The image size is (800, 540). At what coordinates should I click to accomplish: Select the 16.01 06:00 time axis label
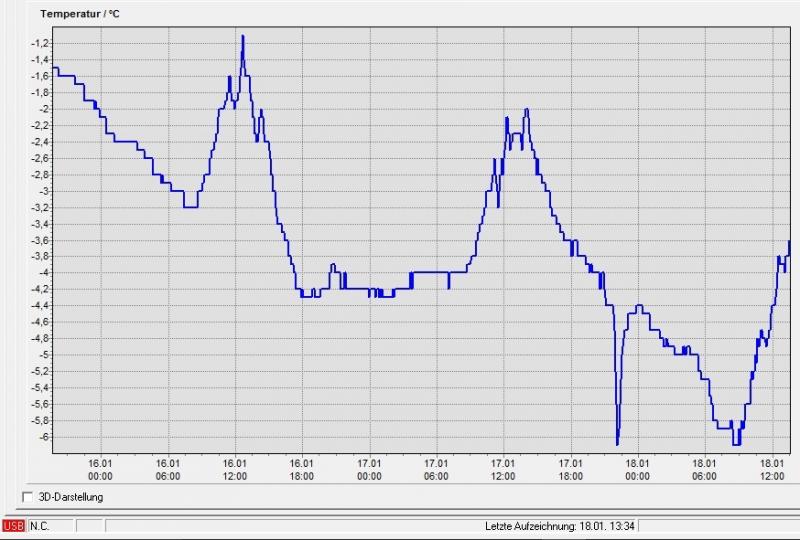(x=168, y=470)
